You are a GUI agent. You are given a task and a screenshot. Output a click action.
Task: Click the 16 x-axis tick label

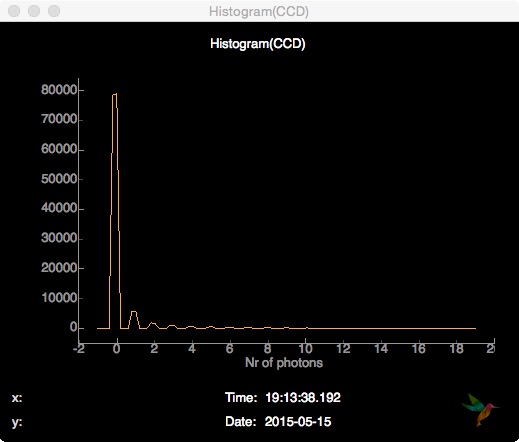point(419,349)
